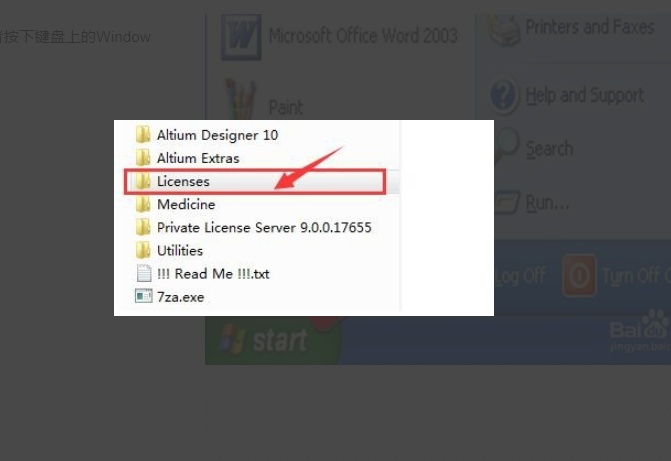Select the Licenses folder icon
The image size is (671, 461).
[143, 181]
